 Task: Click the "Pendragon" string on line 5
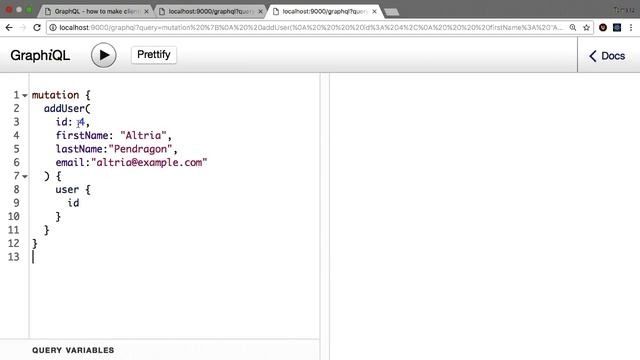click(140, 149)
